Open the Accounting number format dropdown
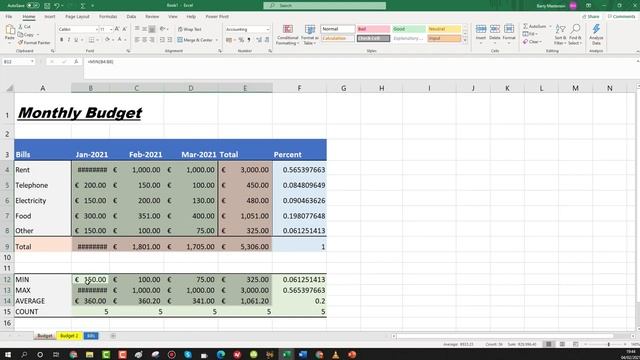 coord(268,29)
